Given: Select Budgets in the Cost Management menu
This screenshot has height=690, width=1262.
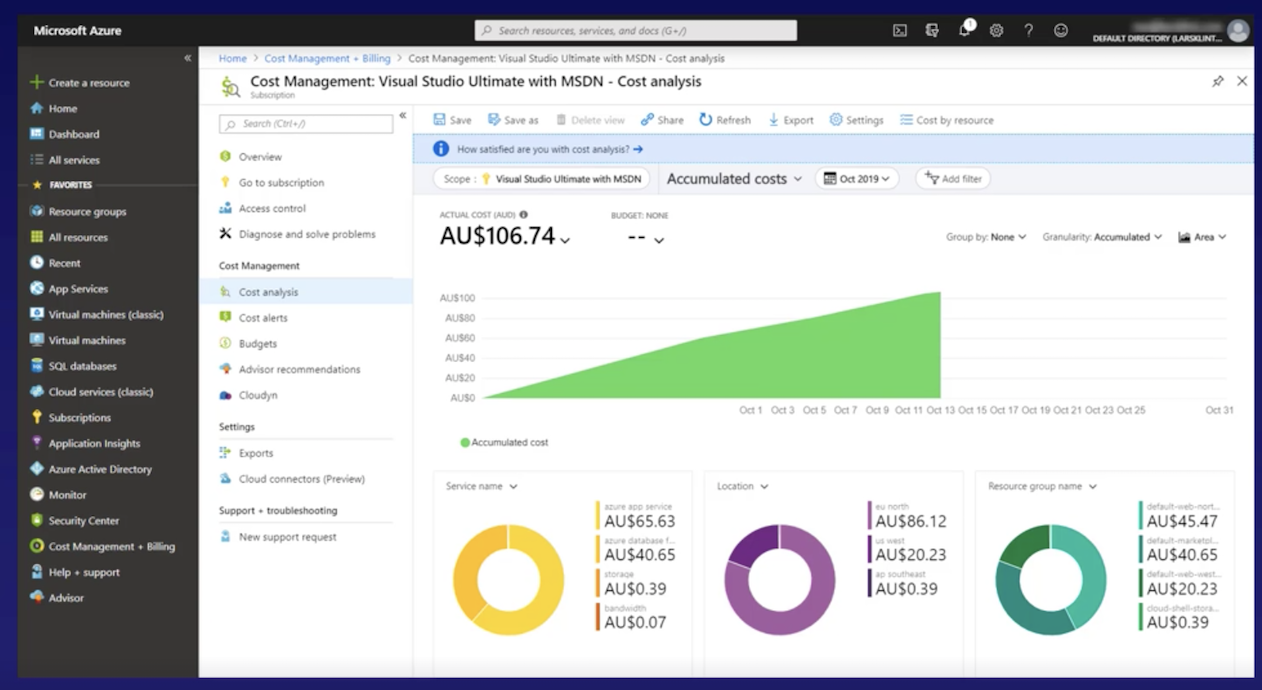Looking at the screenshot, I should coord(257,344).
